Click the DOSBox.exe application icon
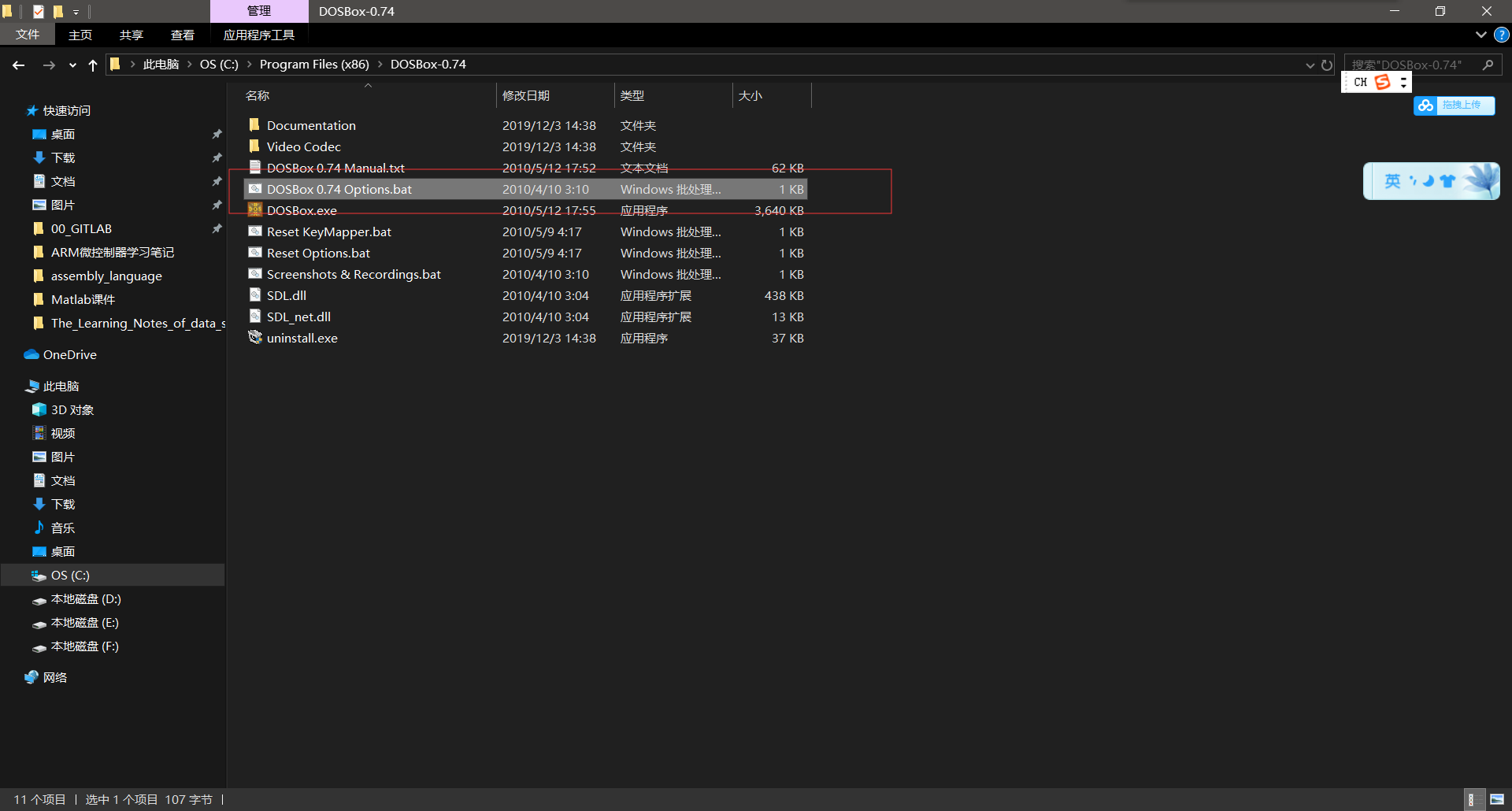Image resolution: width=1512 pixels, height=811 pixels. 254,210
